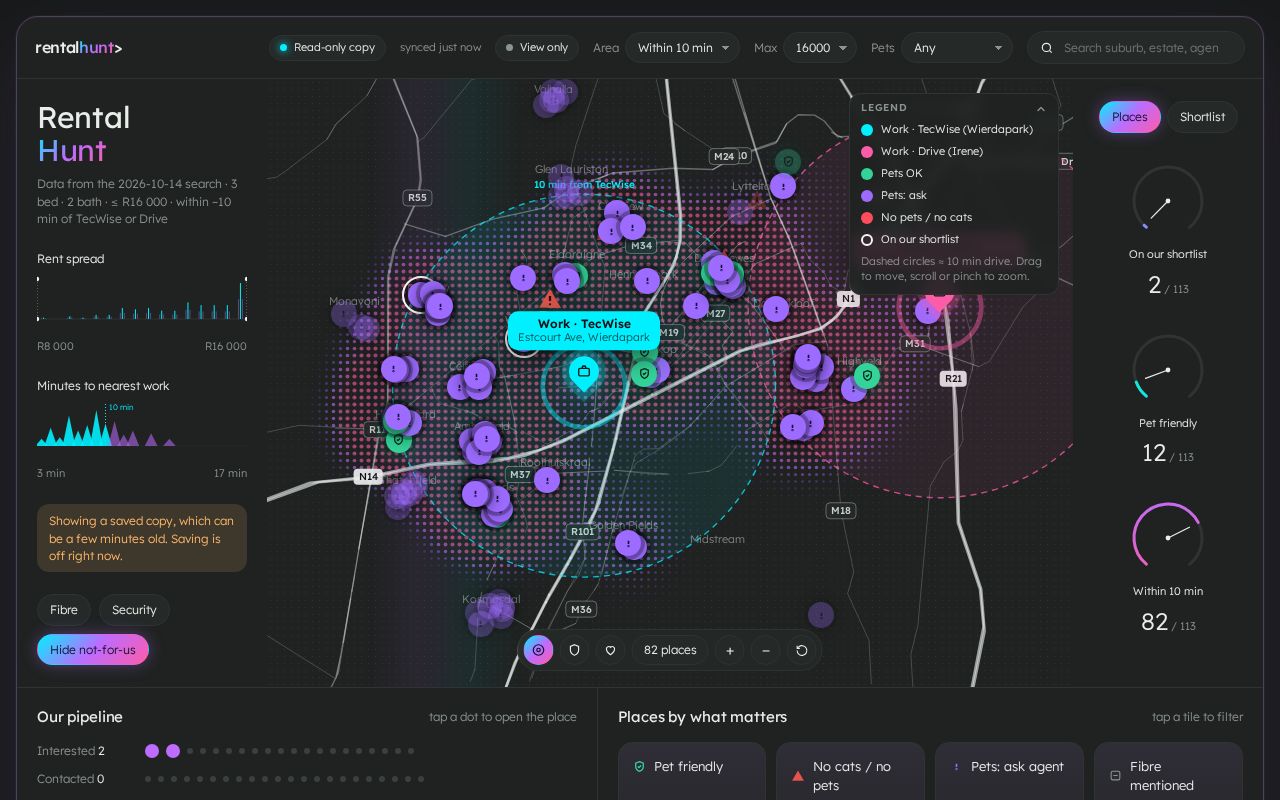1280x800 pixels.
Task: Open the Pets Any dropdown
Action: (x=957, y=48)
